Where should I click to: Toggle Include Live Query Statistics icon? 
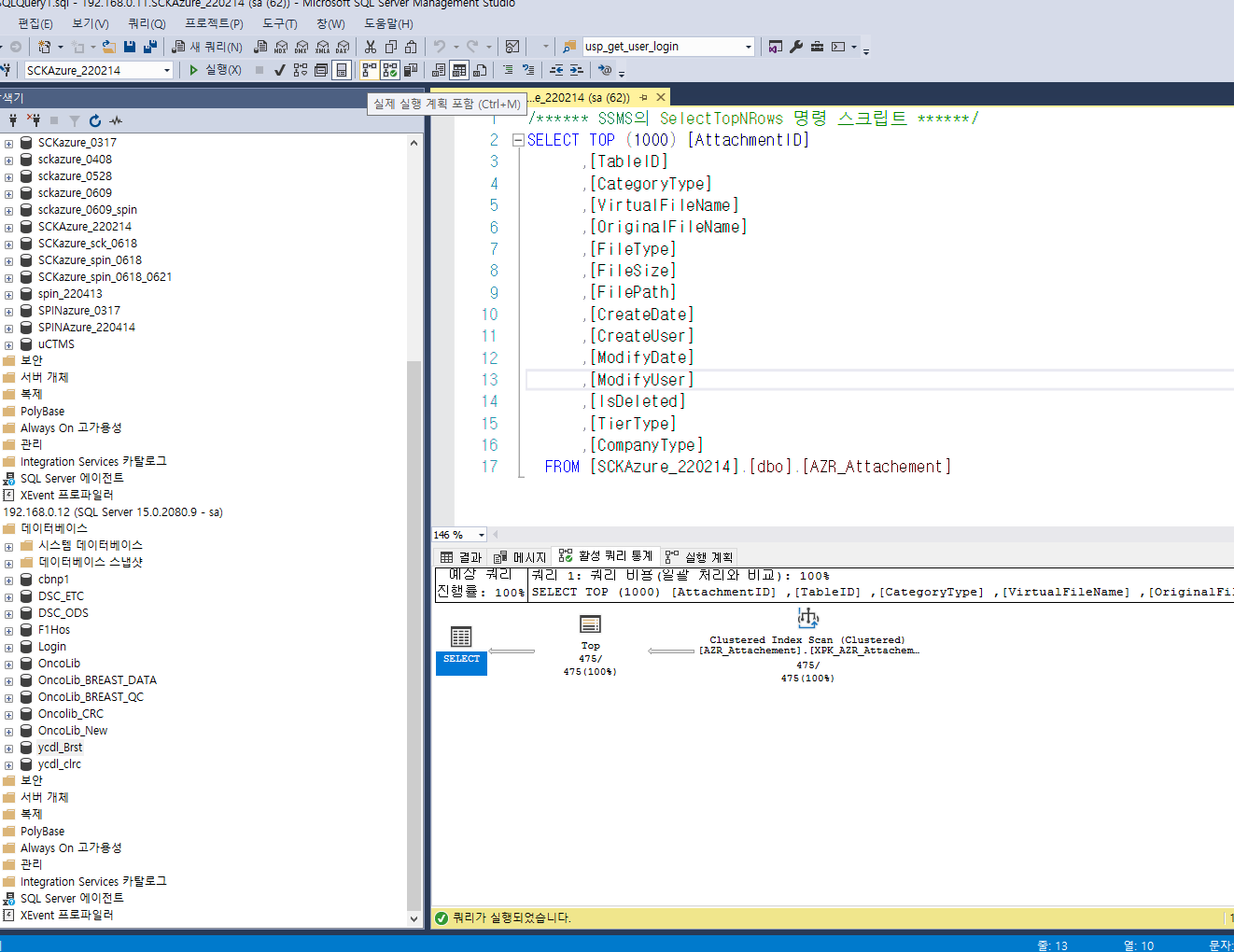tap(390, 70)
